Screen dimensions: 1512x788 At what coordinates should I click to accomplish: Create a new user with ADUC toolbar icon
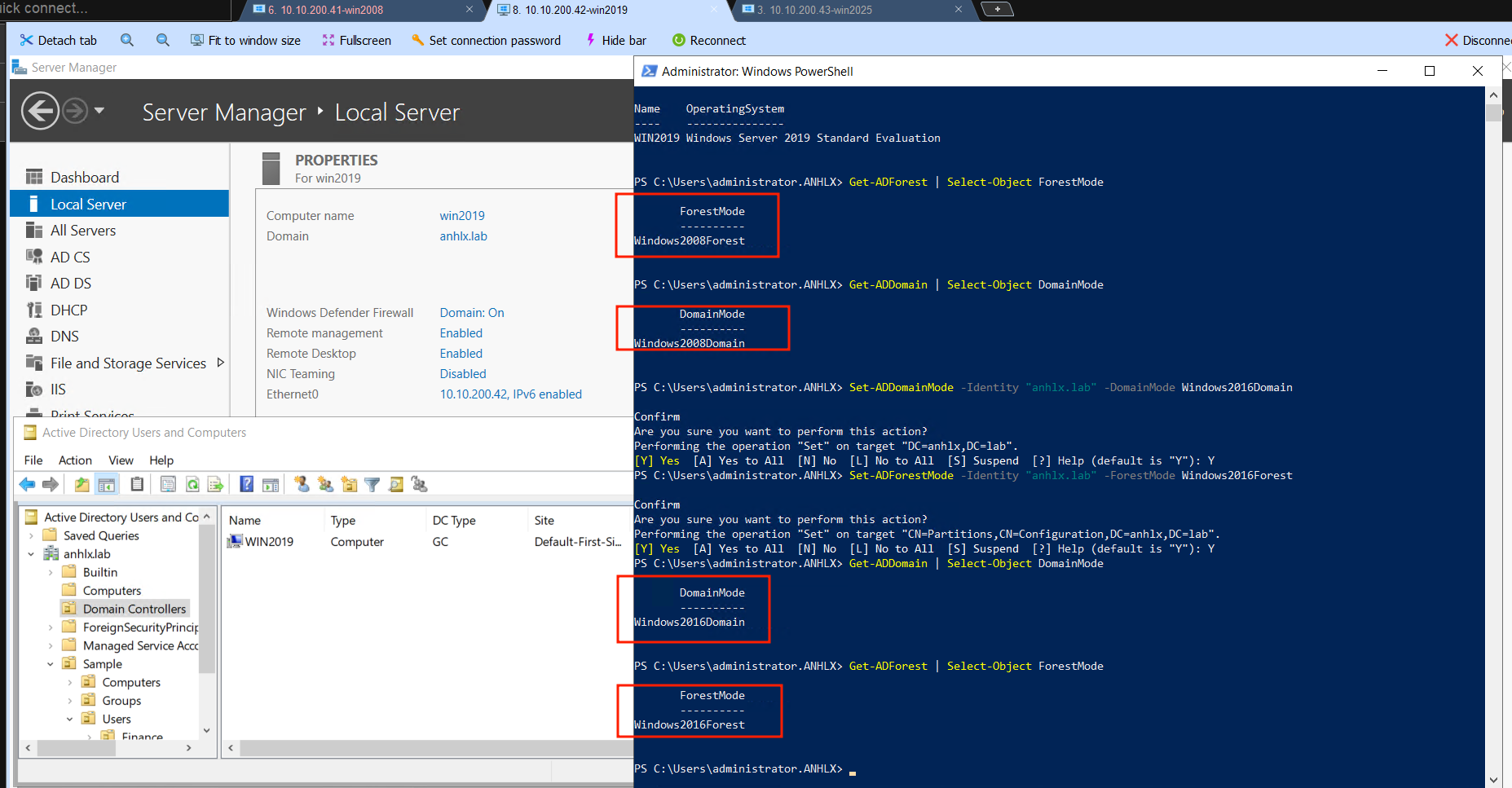click(302, 485)
